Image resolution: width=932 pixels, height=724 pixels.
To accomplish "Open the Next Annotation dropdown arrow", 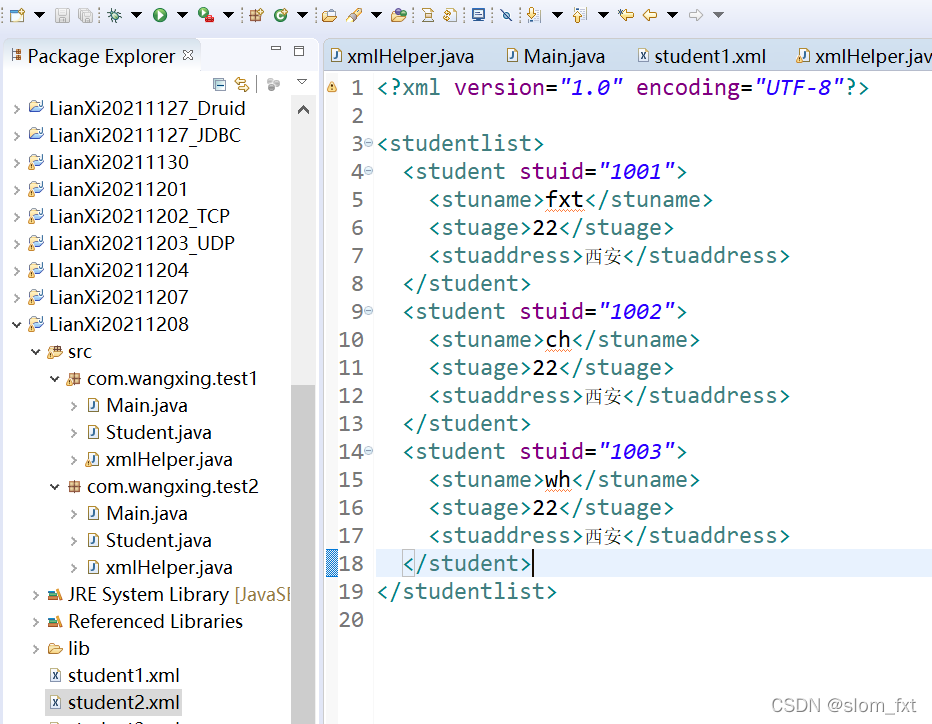I will 557,15.
